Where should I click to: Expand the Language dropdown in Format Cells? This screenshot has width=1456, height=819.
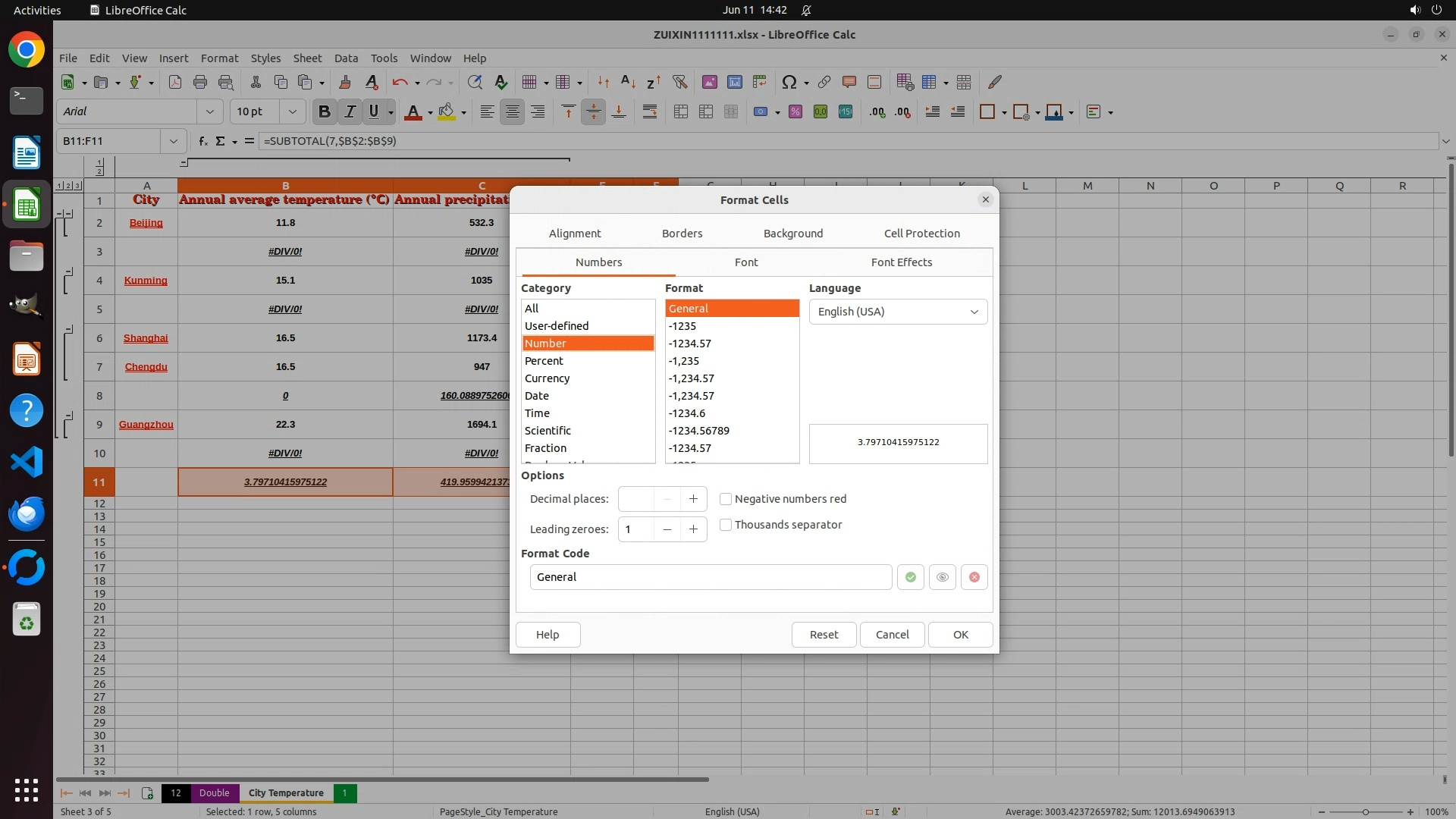898,312
